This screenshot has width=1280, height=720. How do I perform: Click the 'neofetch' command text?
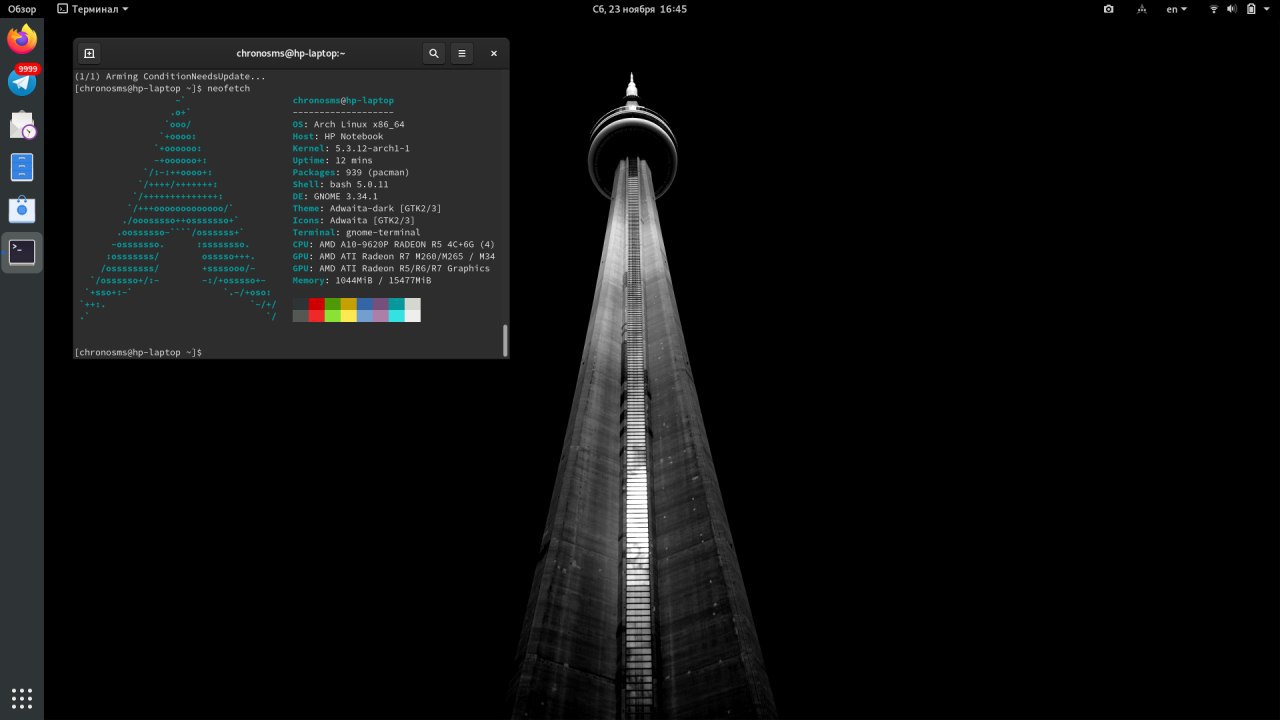[x=229, y=88]
